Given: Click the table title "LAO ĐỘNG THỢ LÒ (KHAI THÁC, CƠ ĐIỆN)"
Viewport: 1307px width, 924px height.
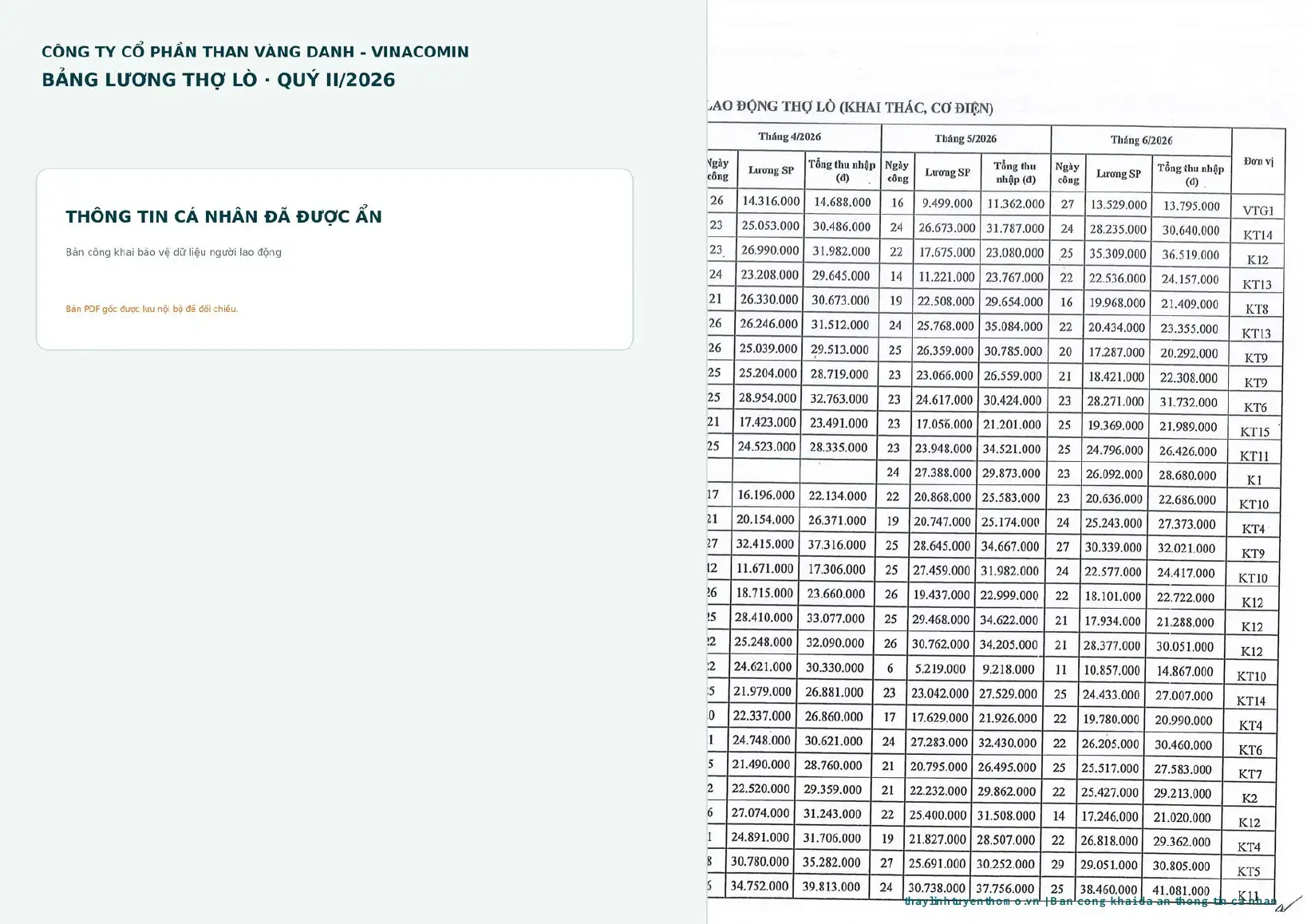Looking at the screenshot, I should [x=851, y=107].
